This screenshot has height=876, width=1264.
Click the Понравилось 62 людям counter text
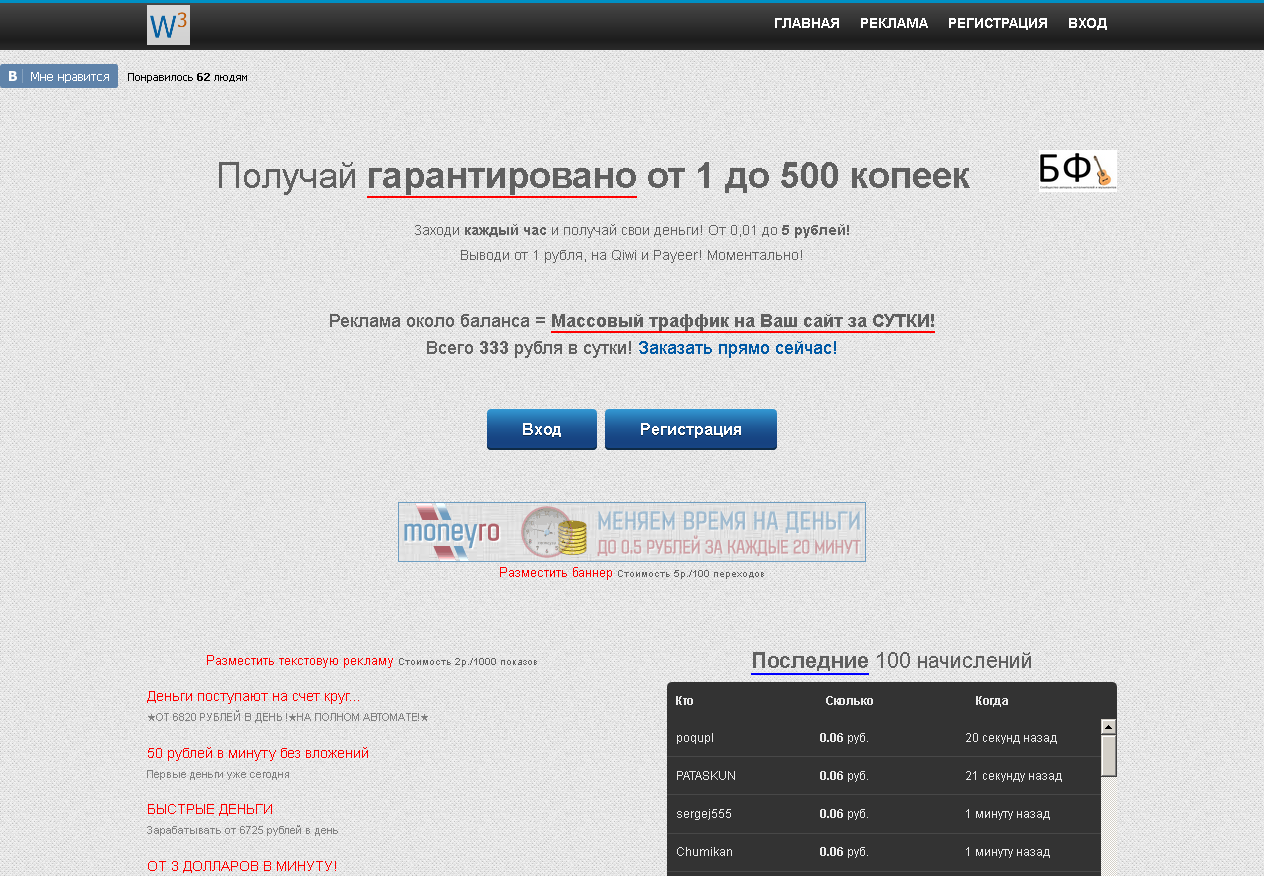coord(187,77)
